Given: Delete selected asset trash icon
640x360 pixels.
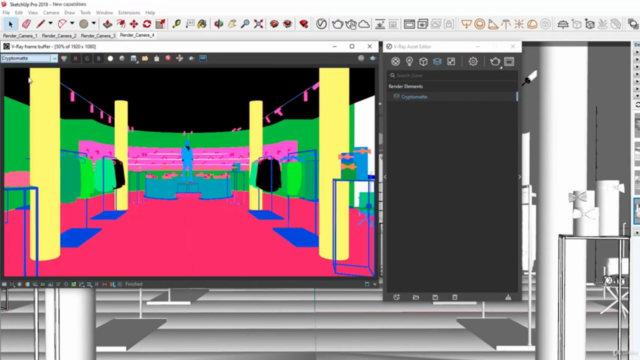Looking at the screenshot, I should tap(455, 298).
